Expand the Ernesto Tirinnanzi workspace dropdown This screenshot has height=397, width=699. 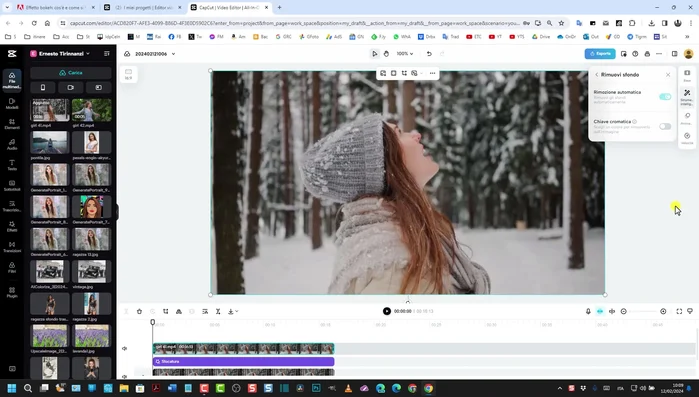click(x=88, y=53)
